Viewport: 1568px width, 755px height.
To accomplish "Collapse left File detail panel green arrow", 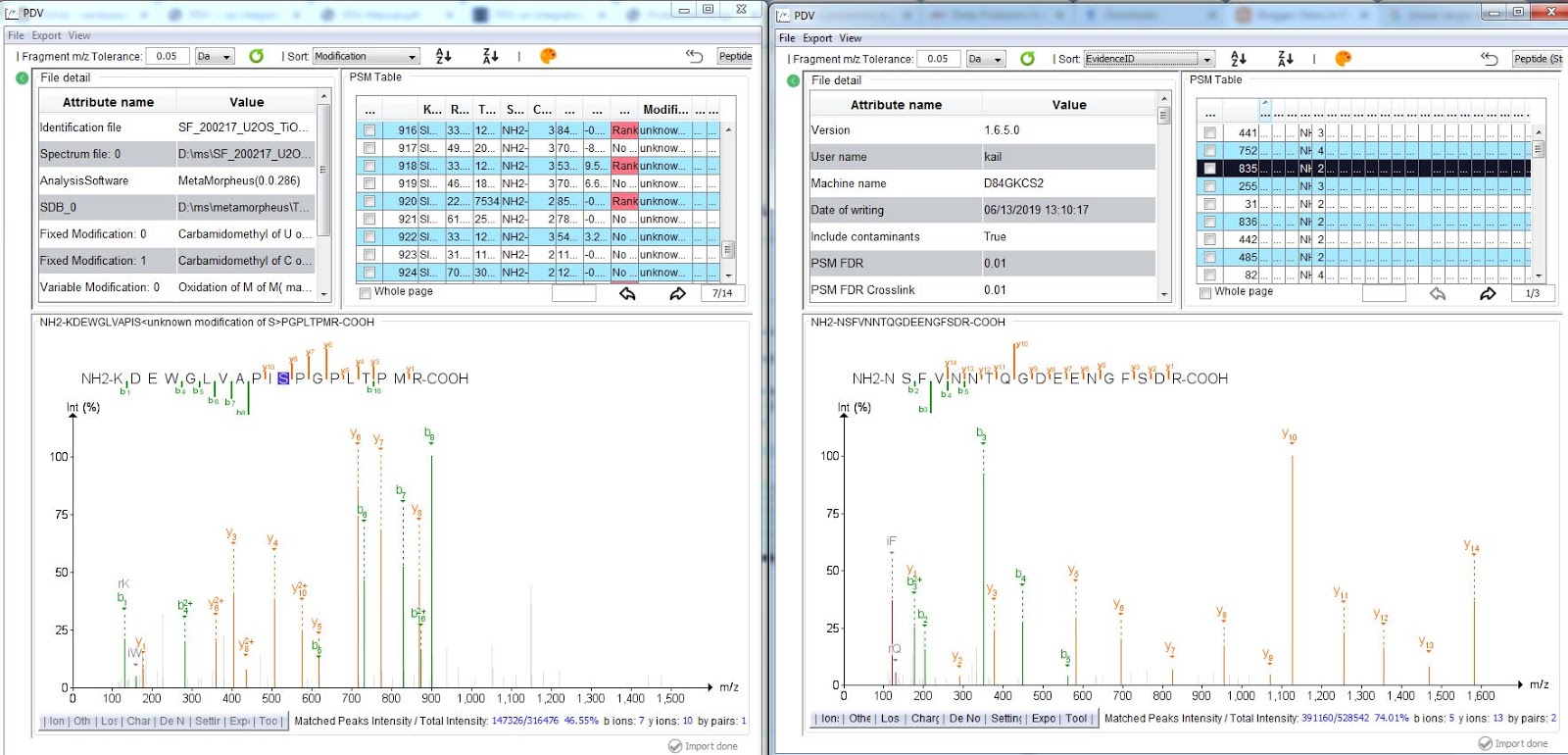I will tap(23, 77).
